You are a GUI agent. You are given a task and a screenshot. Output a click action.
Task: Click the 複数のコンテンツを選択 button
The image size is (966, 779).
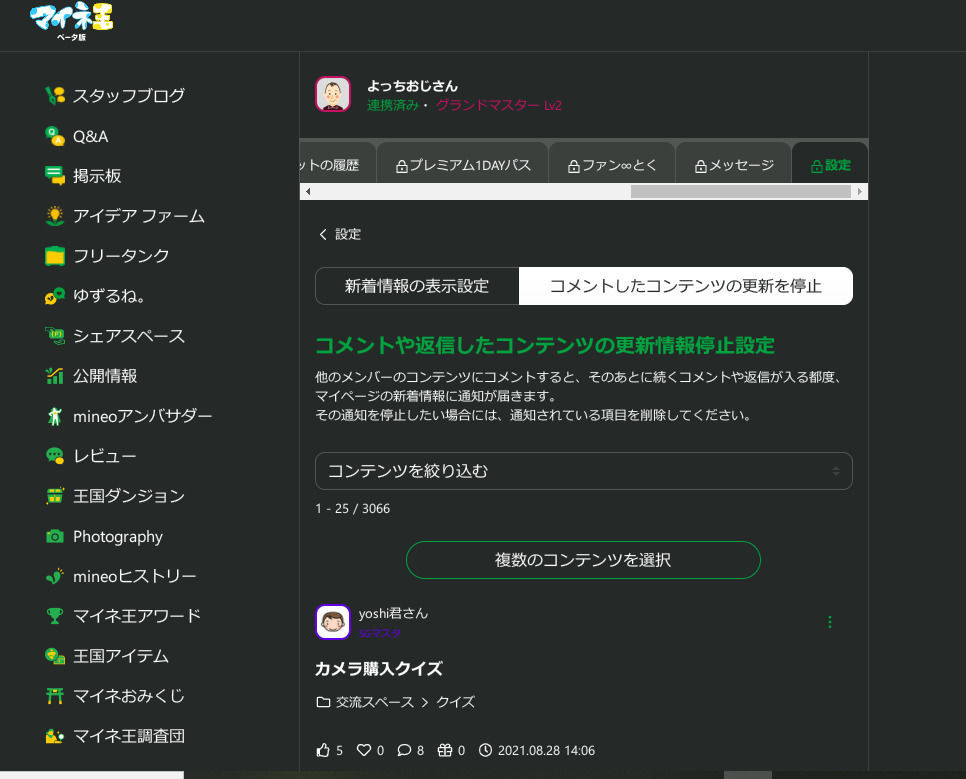[583, 560]
